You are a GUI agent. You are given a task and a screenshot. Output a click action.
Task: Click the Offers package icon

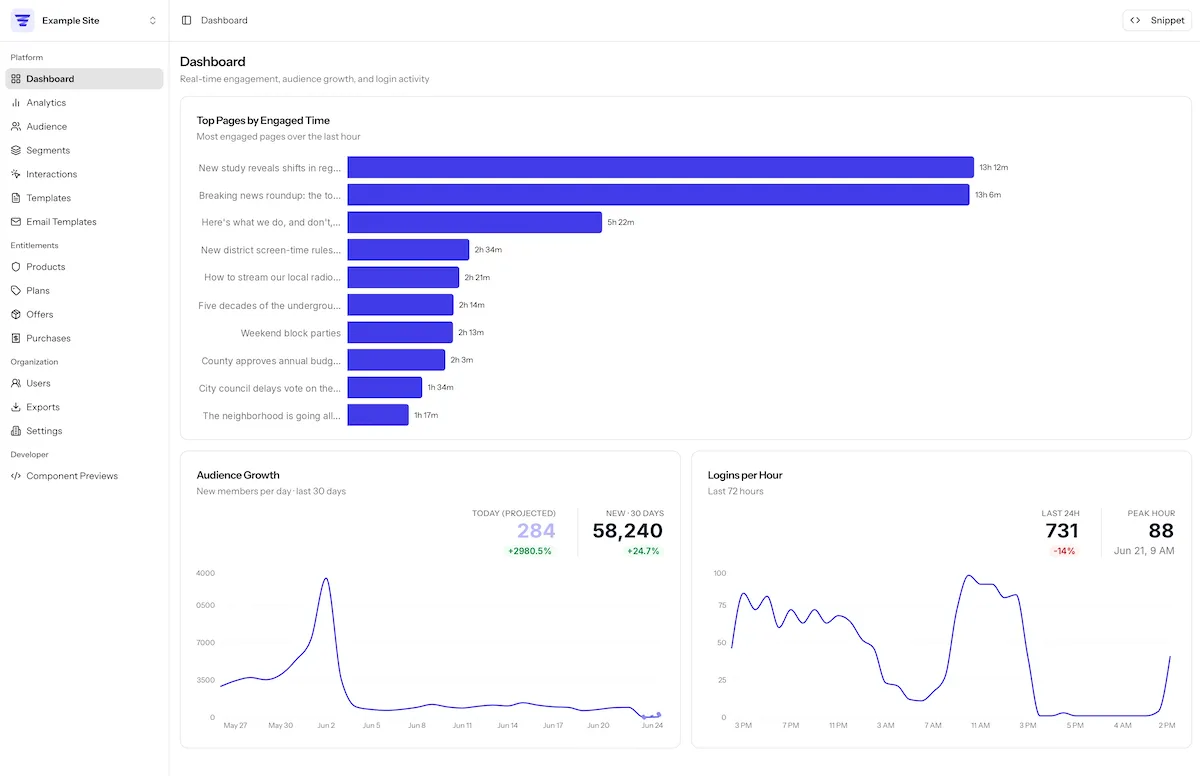pos(16,314)
